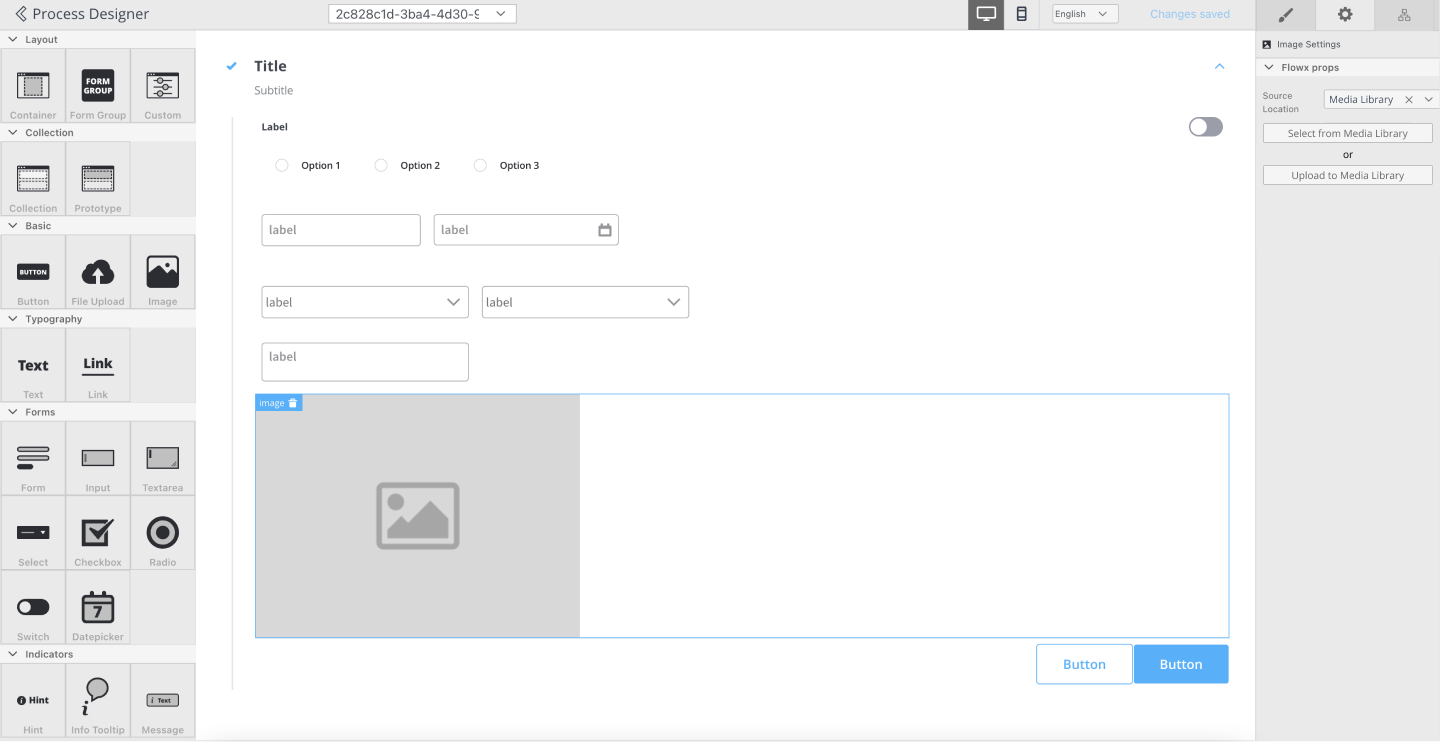Select the Option 1 radio button
1440x742 pixels.
(282, 166)
